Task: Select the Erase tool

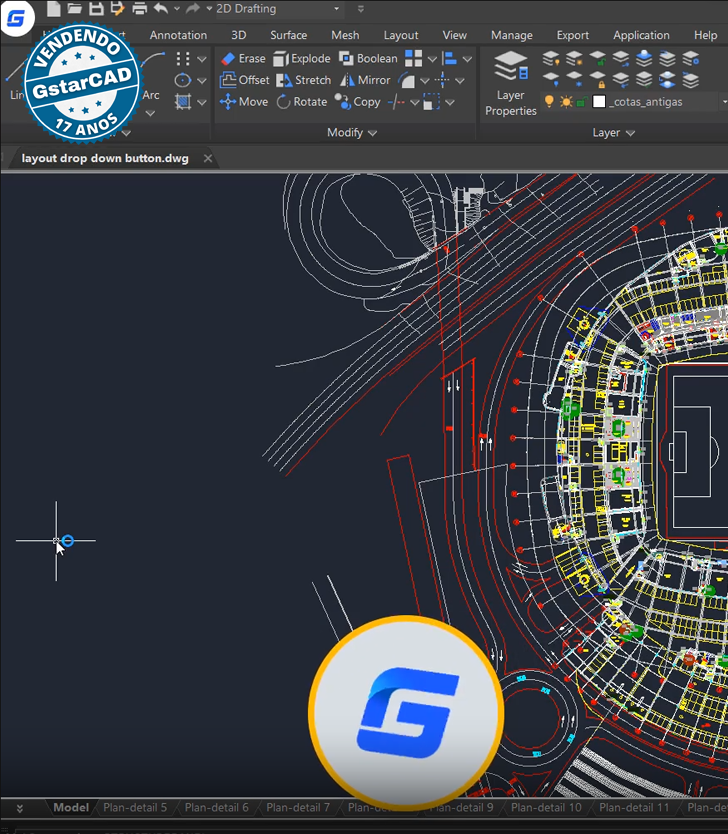Action: point(243,59)
